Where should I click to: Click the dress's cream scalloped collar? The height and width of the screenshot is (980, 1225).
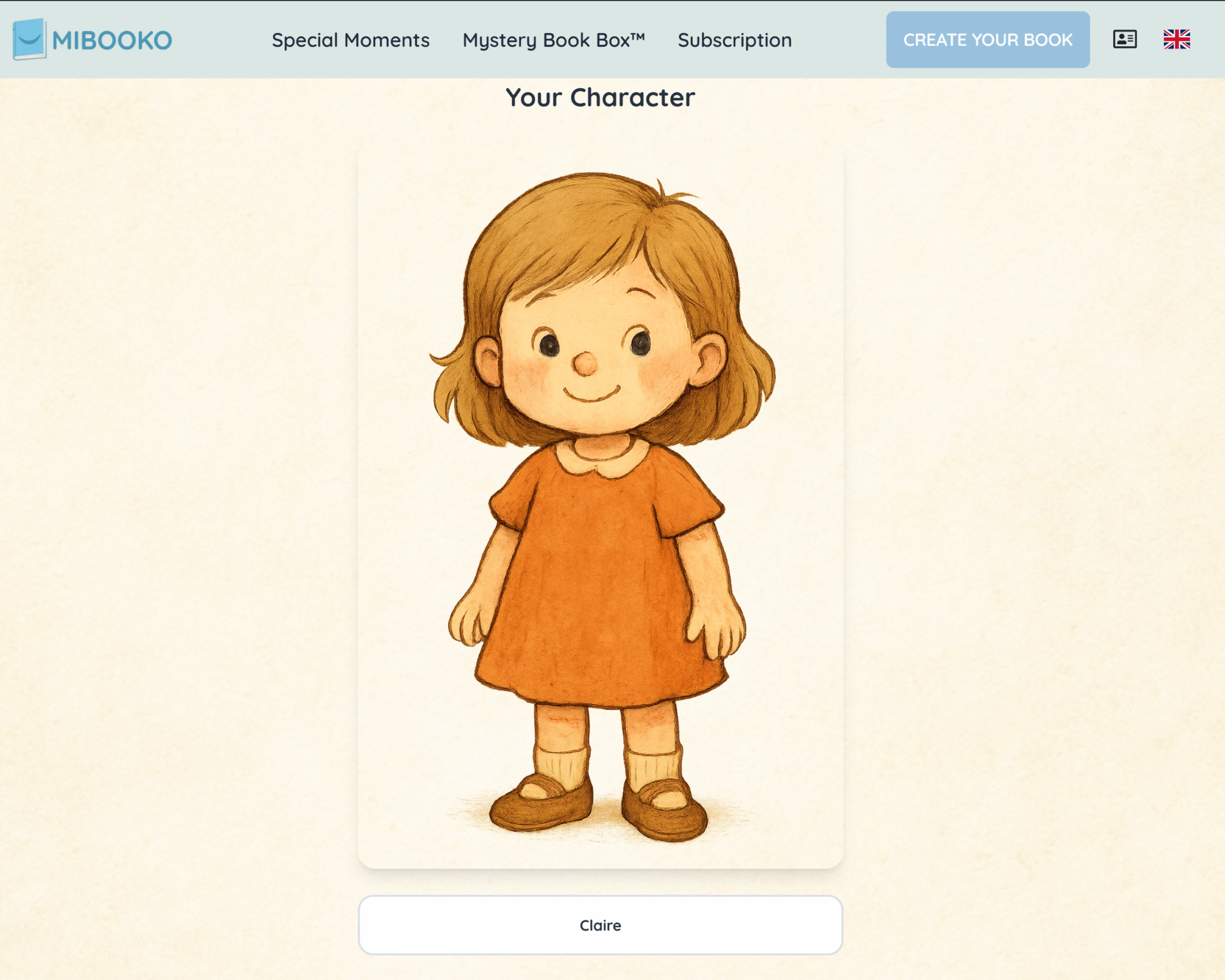click(x=602, y=456)
